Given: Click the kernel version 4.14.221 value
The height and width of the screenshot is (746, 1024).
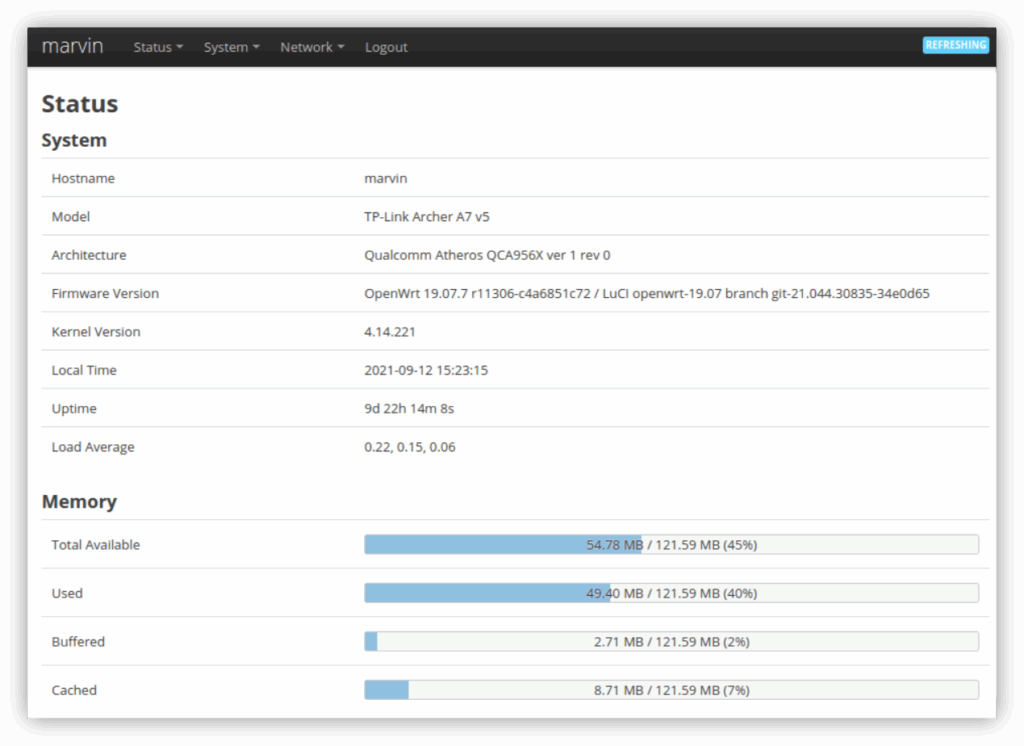Looking at the screenshot, I should [x=392, y=332].
